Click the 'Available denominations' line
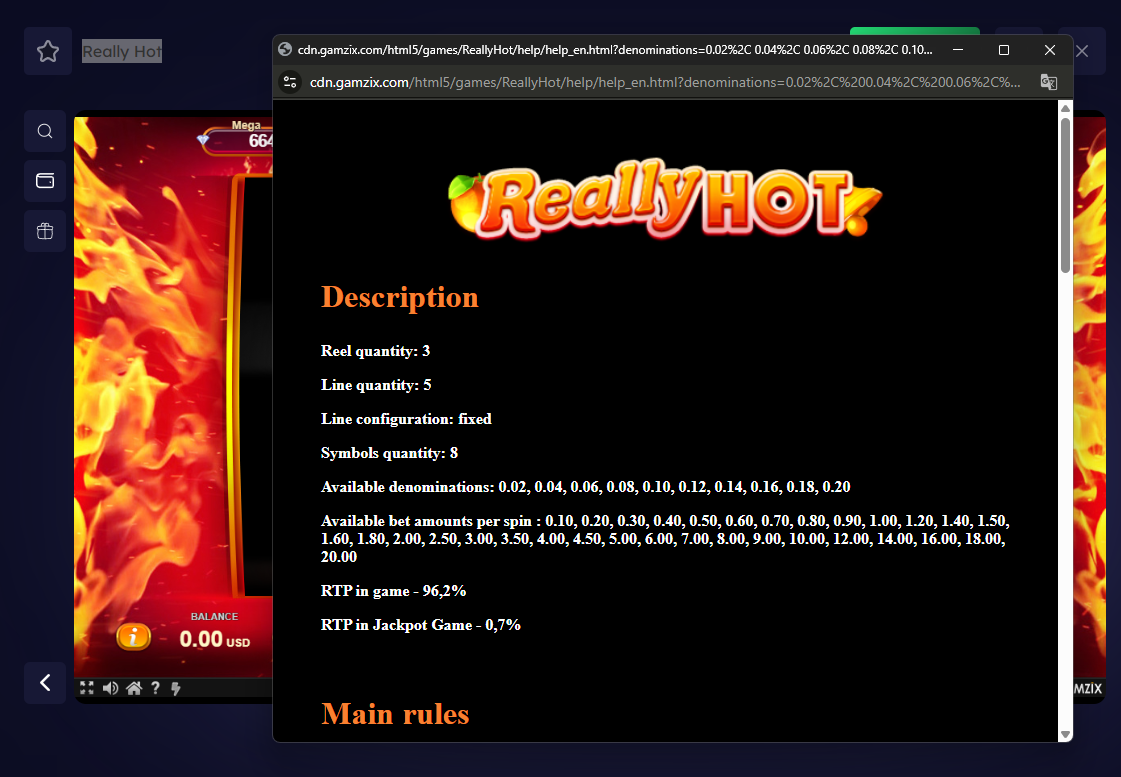The height and width of the screenshot is (777, 1121). pos(586,487)
